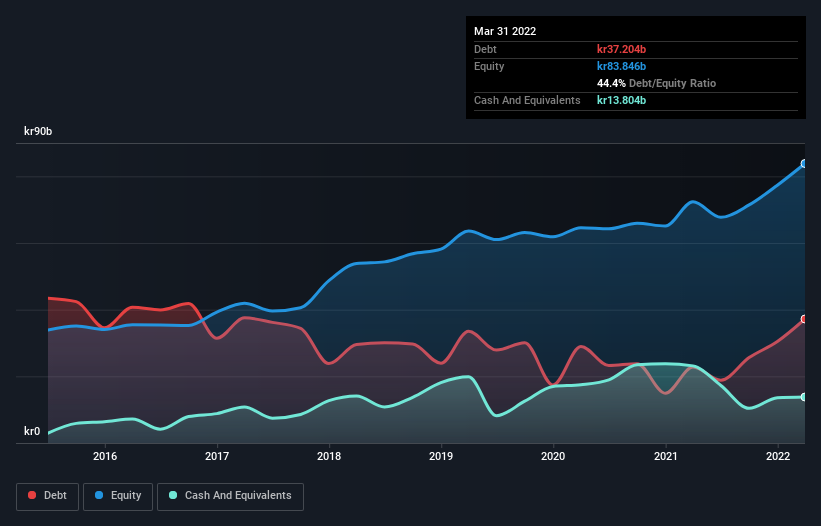821x526 pixels.
Task: Click the Mar 31 2022 tooltip date
Action: 505,31
